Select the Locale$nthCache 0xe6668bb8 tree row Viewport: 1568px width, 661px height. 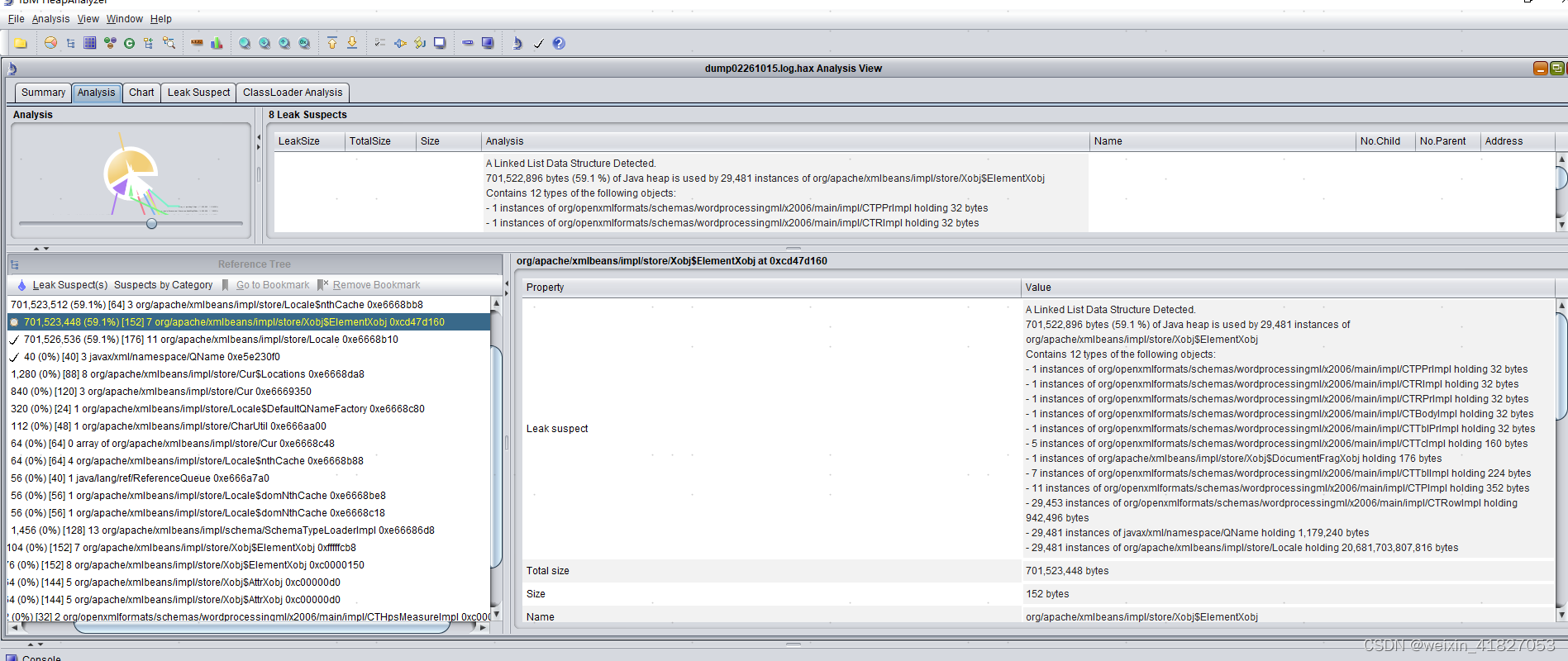click(249, 305)
